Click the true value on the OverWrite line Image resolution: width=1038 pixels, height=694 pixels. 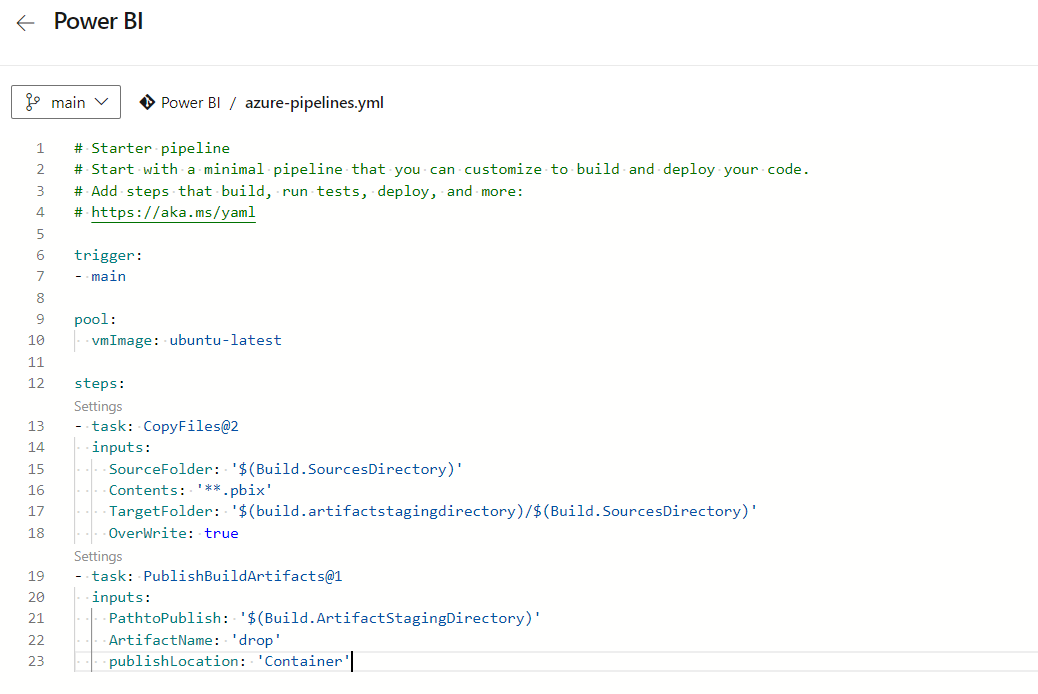coord(221,532)
